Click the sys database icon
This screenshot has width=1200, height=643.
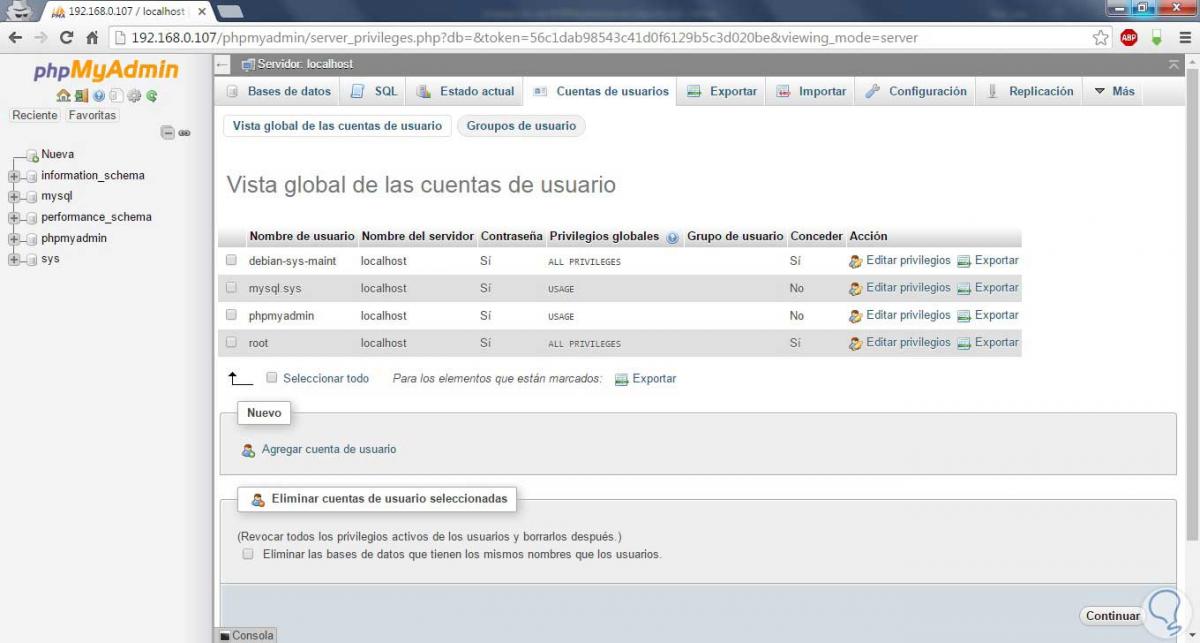[x=32, y=260]
